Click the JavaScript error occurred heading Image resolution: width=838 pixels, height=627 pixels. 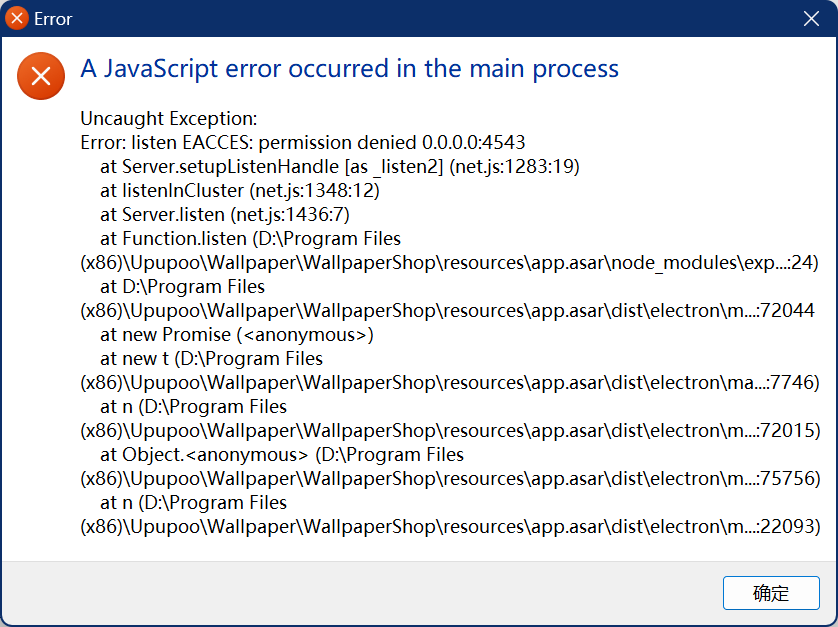pos(349,69)
